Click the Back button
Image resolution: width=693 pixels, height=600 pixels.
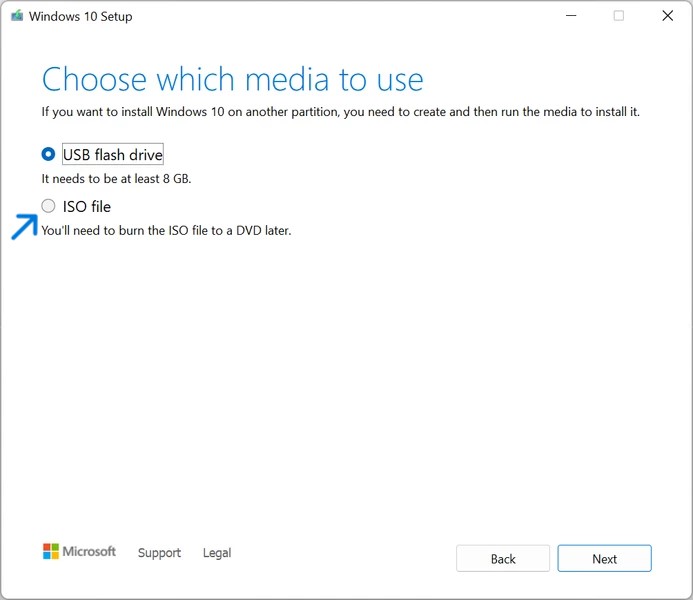(503, 558)
